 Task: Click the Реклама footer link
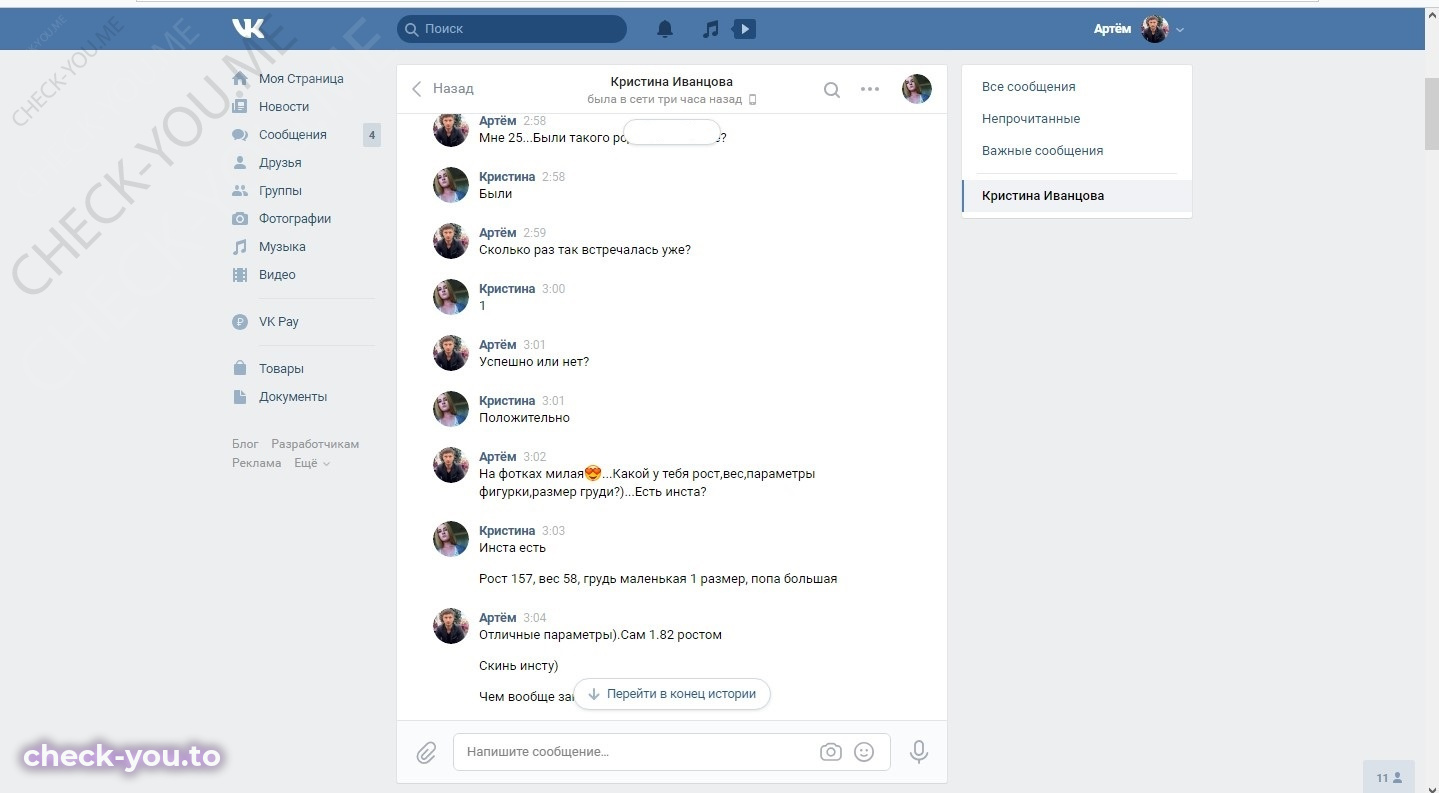[256, 463]
